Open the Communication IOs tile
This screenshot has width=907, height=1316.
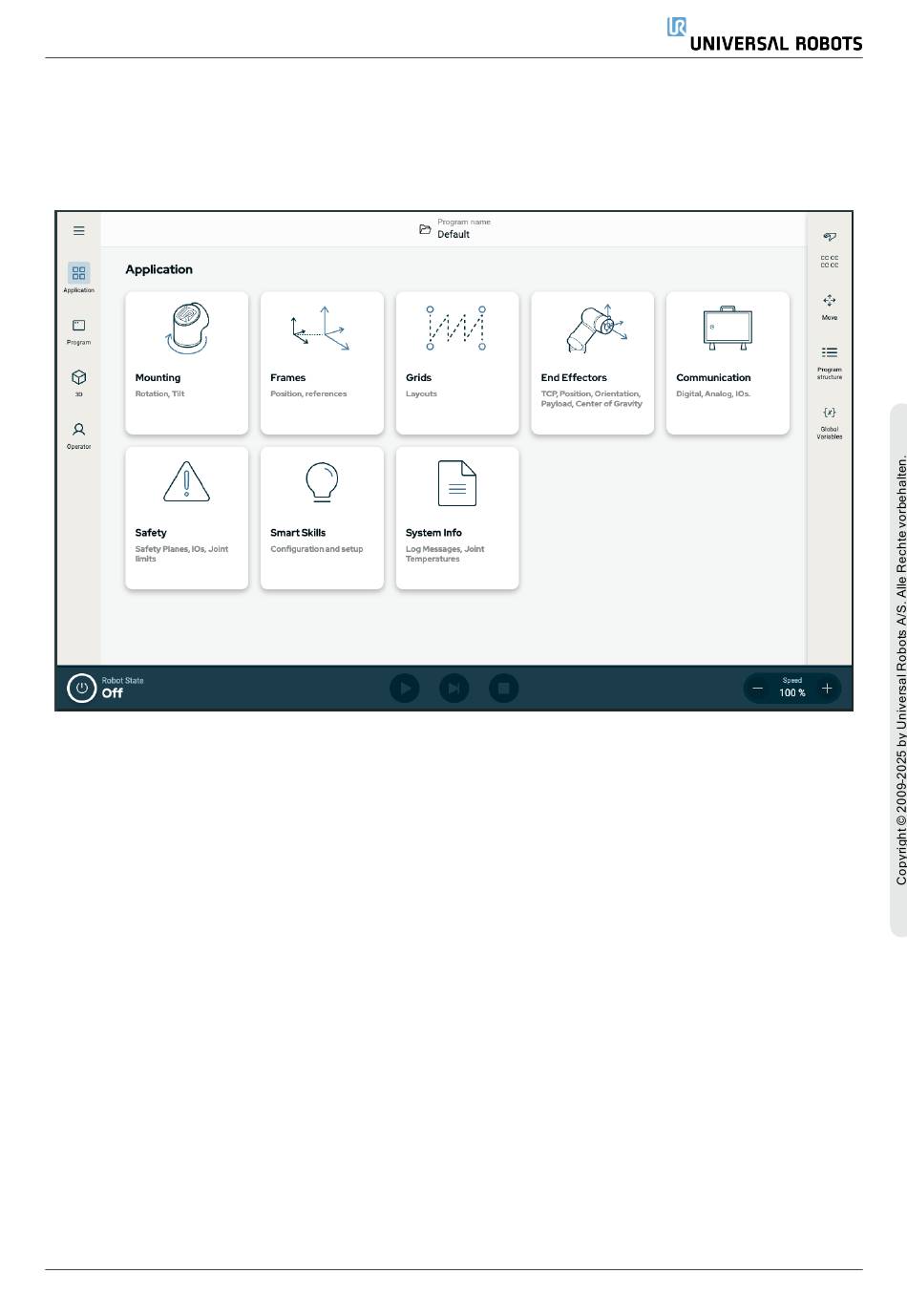[728, 363]
